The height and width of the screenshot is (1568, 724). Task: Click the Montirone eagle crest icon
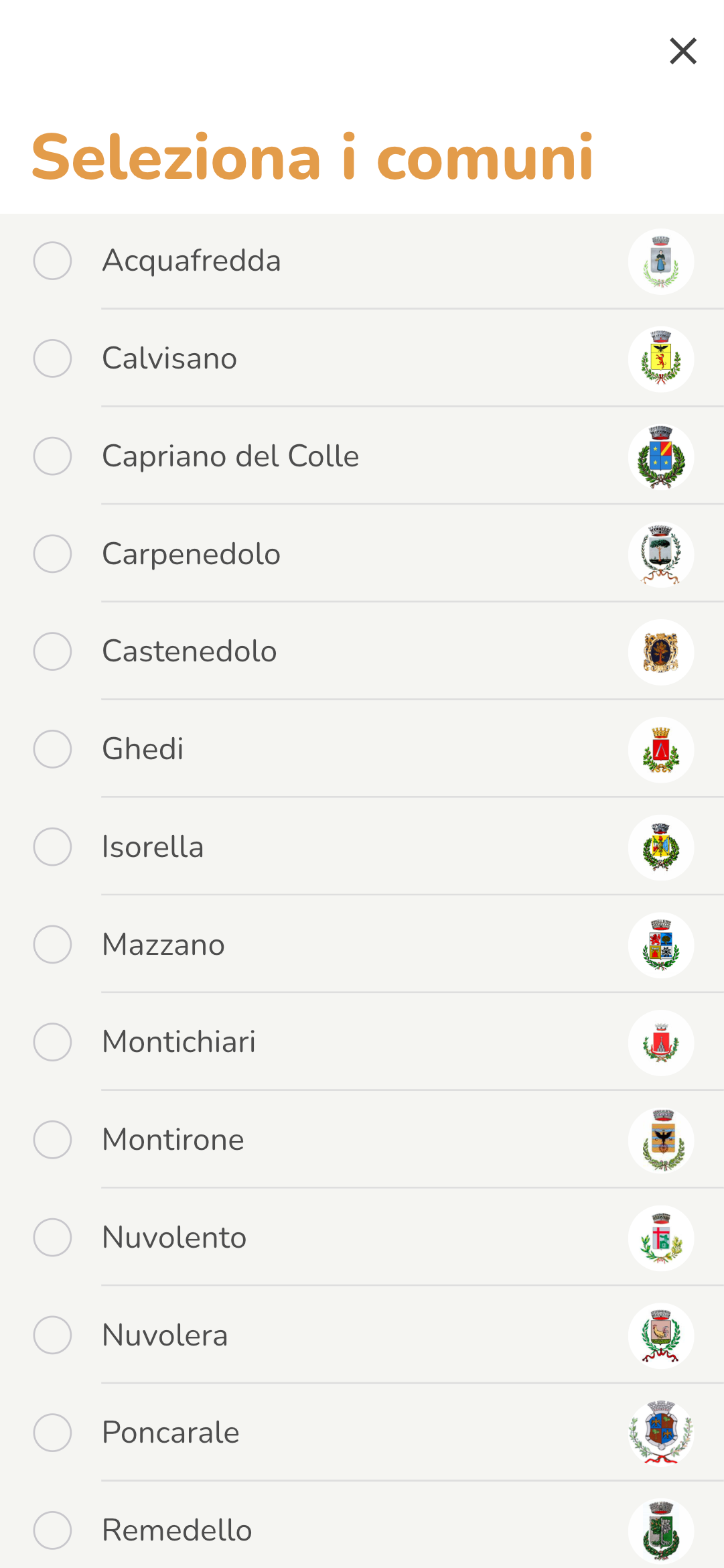pos(660,1140)
